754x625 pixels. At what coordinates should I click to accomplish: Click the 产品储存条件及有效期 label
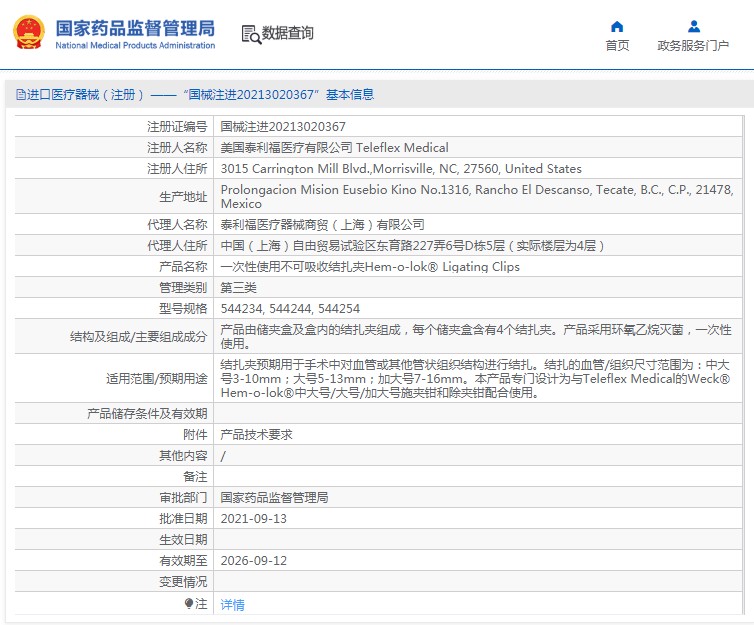(147, 413)
